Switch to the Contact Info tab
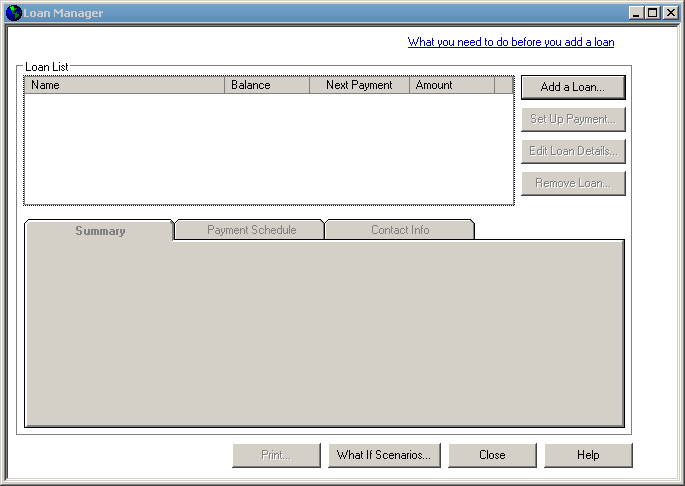This screenshot has width=685, height=486. tap(400, 229)
